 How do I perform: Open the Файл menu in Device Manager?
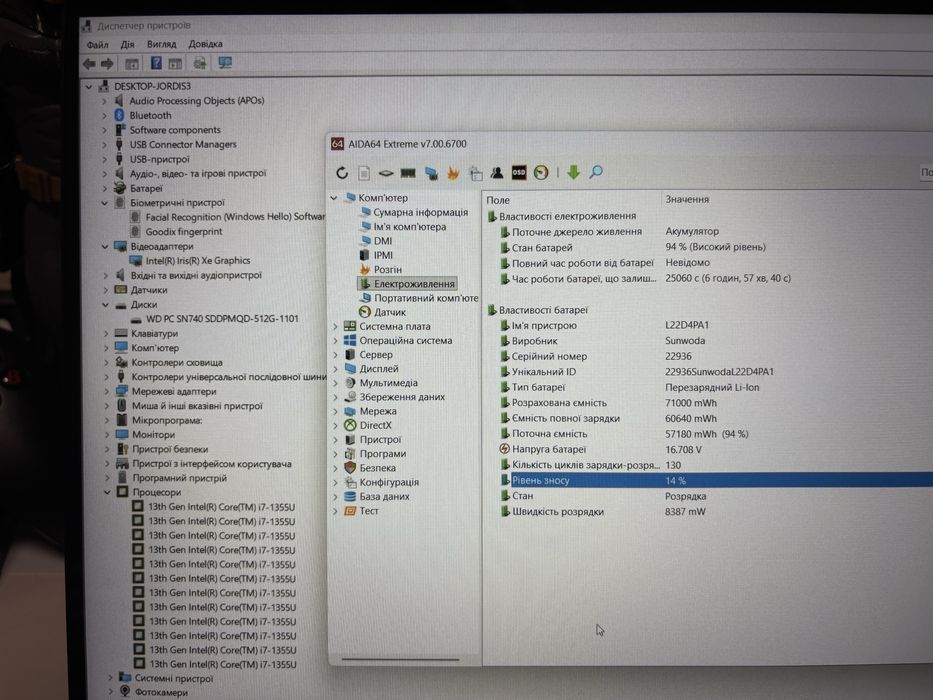(97, 45)
